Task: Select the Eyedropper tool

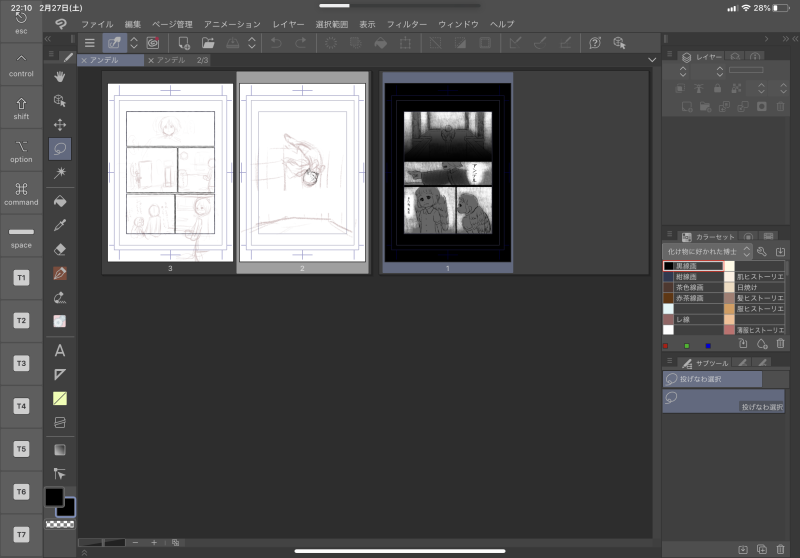Action: pos(60,225)
